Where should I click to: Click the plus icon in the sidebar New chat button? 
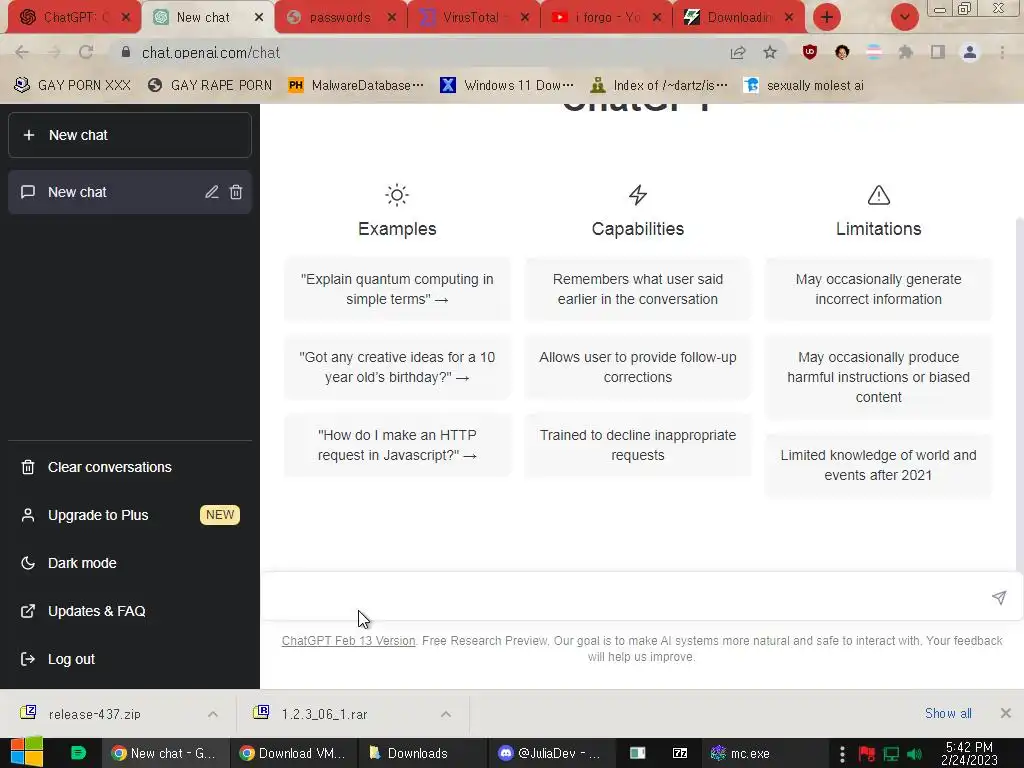pyautogui.click(x=29, y=135)
